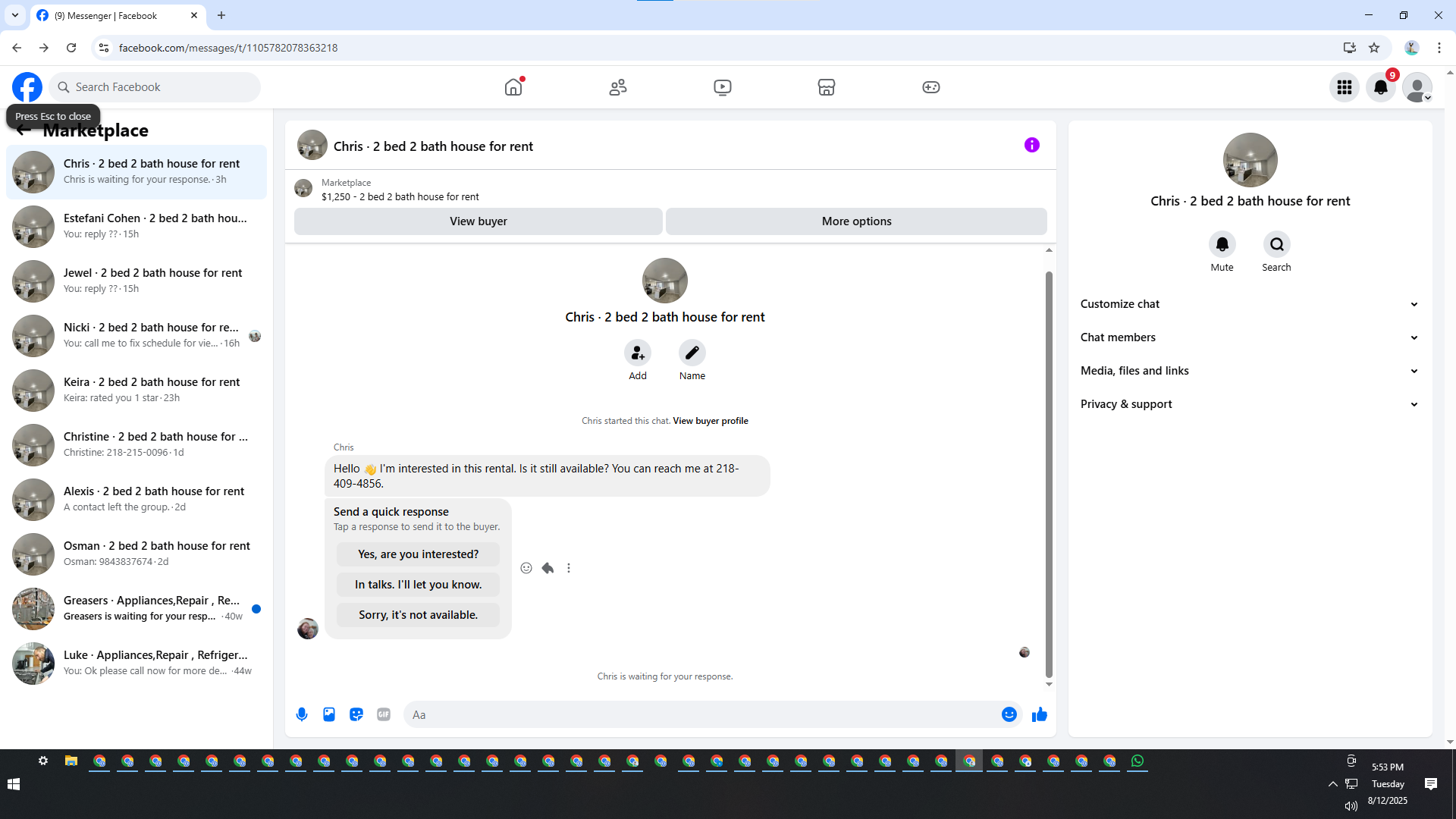Open the GIF picker icon
The image size is (1456, 819).
coord(384,714)
